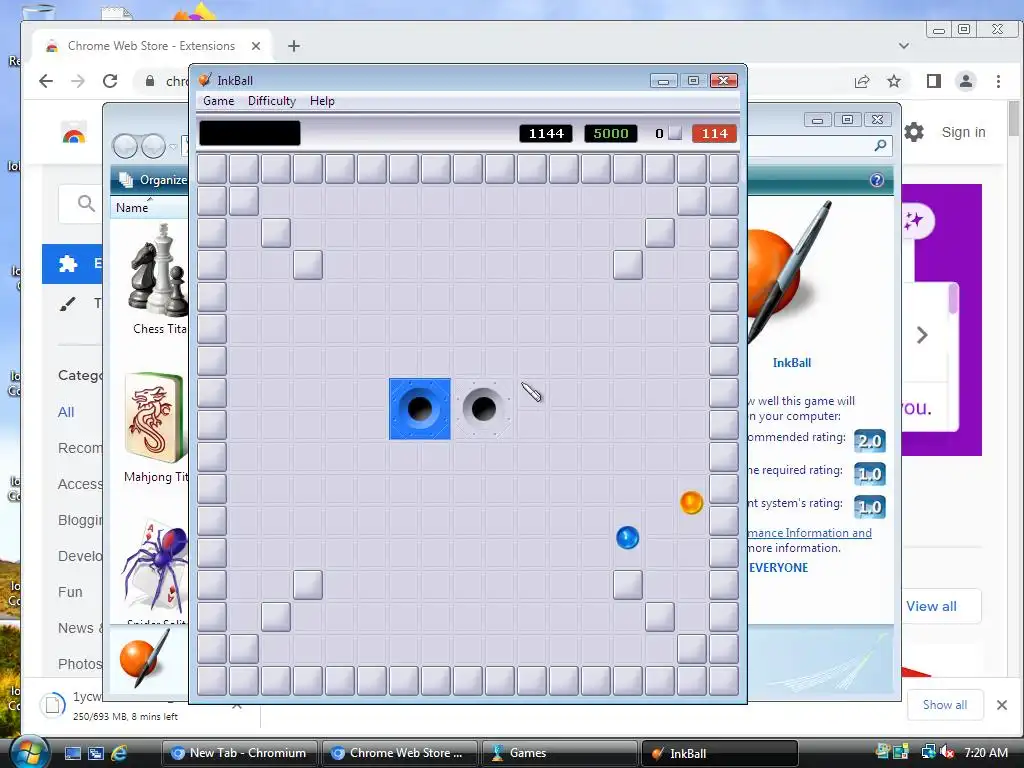Click the Games window help icon

pyautogui.click(x=876, y=180)
